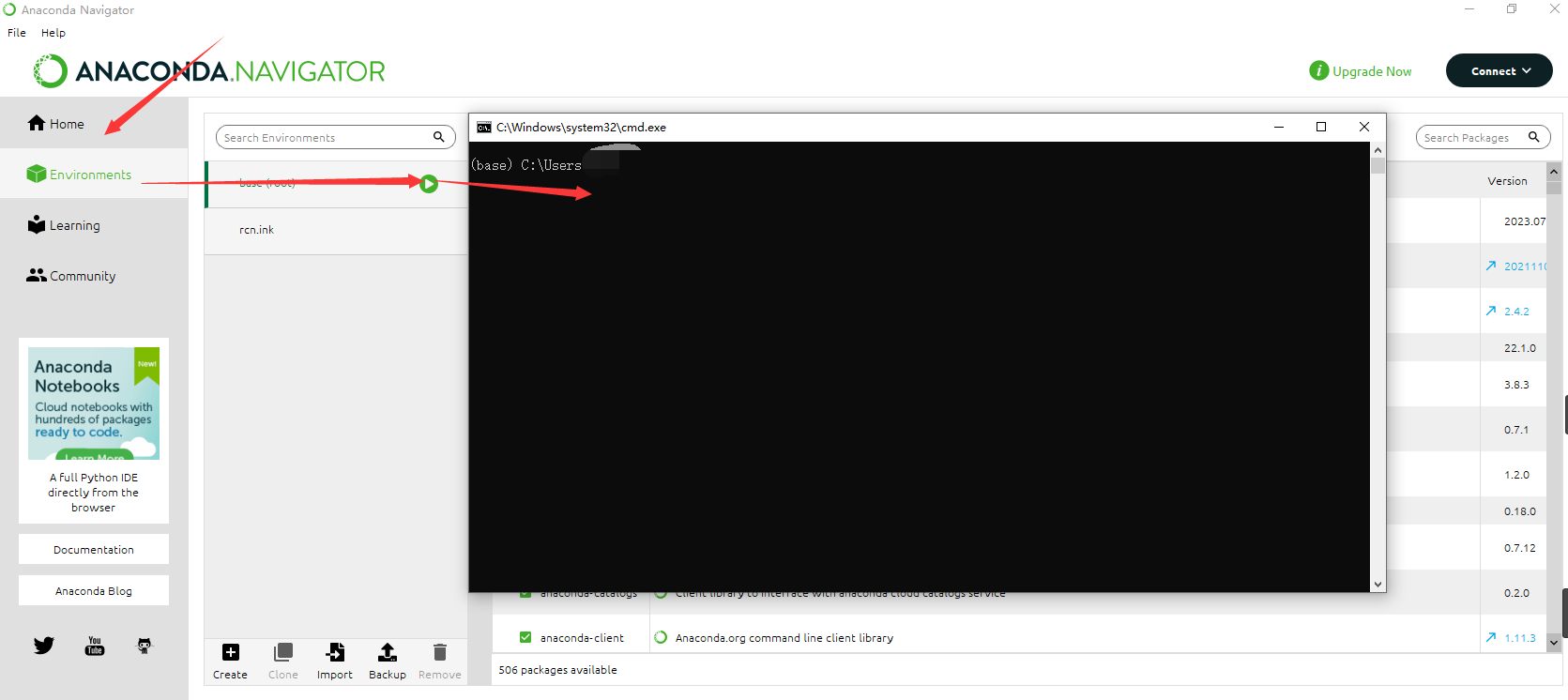Viewport: 1568px width, 700px height.
Task: Open Anaconda's GitHub page icon
Action: [x=145, y=646]
